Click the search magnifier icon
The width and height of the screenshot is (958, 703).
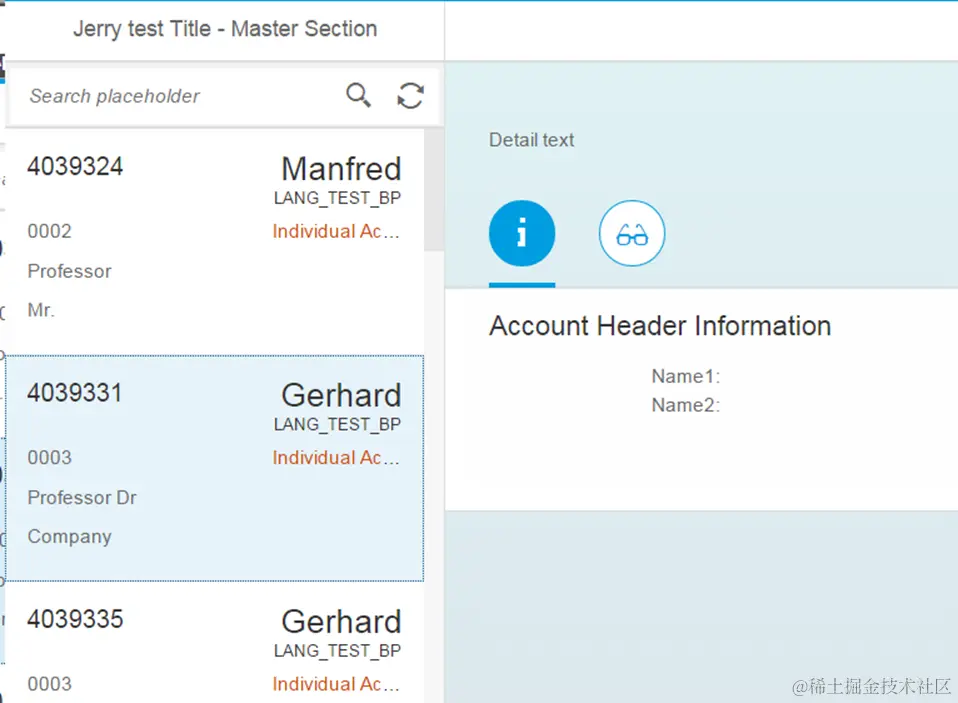point(358,95)
